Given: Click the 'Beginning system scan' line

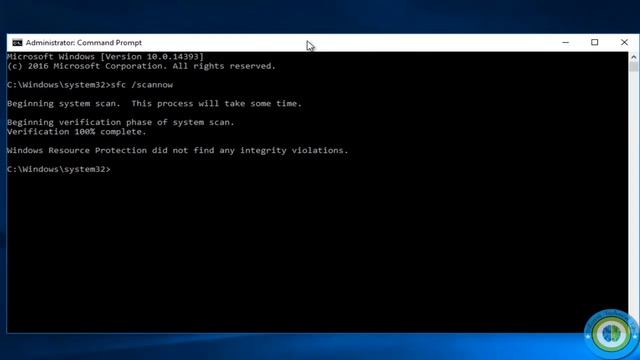Looking at the screenshot, I should (x=154, y=103).
